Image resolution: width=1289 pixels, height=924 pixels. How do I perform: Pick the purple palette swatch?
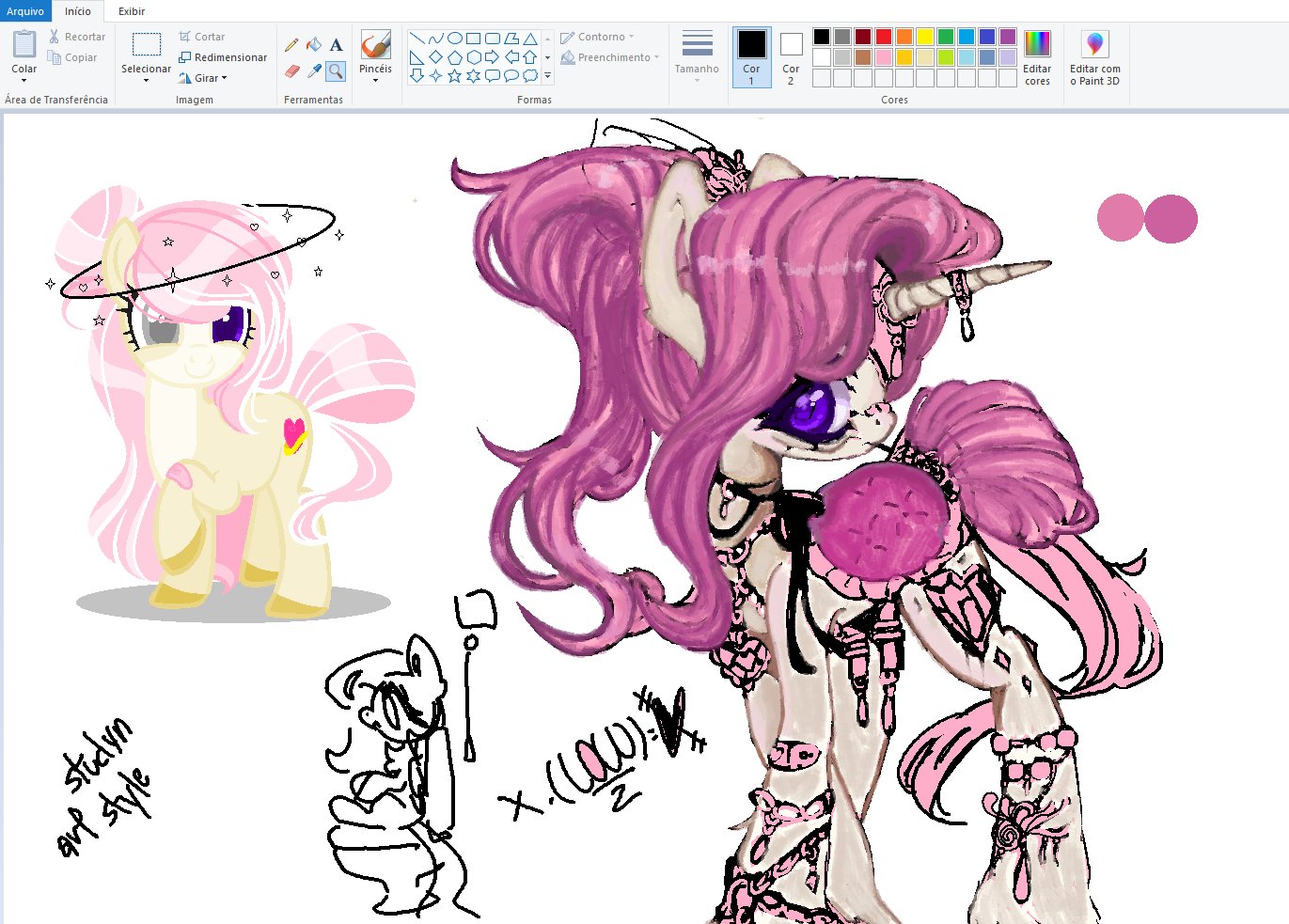(x=1008, y=37)
